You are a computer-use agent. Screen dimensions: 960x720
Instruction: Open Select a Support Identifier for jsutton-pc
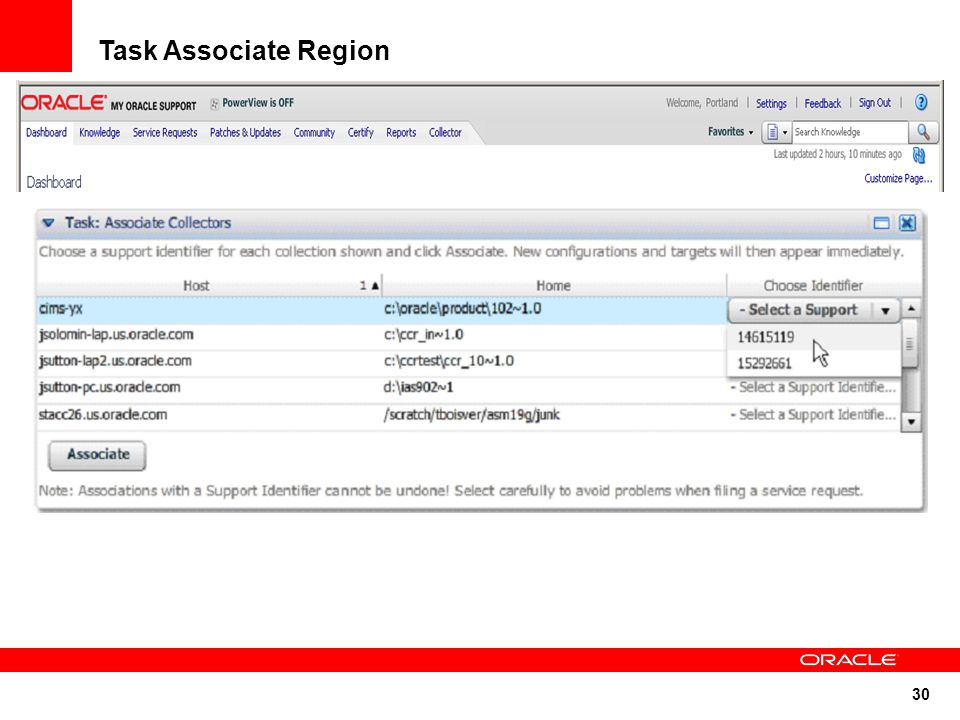pyautogui.click(x=813, y=387)
